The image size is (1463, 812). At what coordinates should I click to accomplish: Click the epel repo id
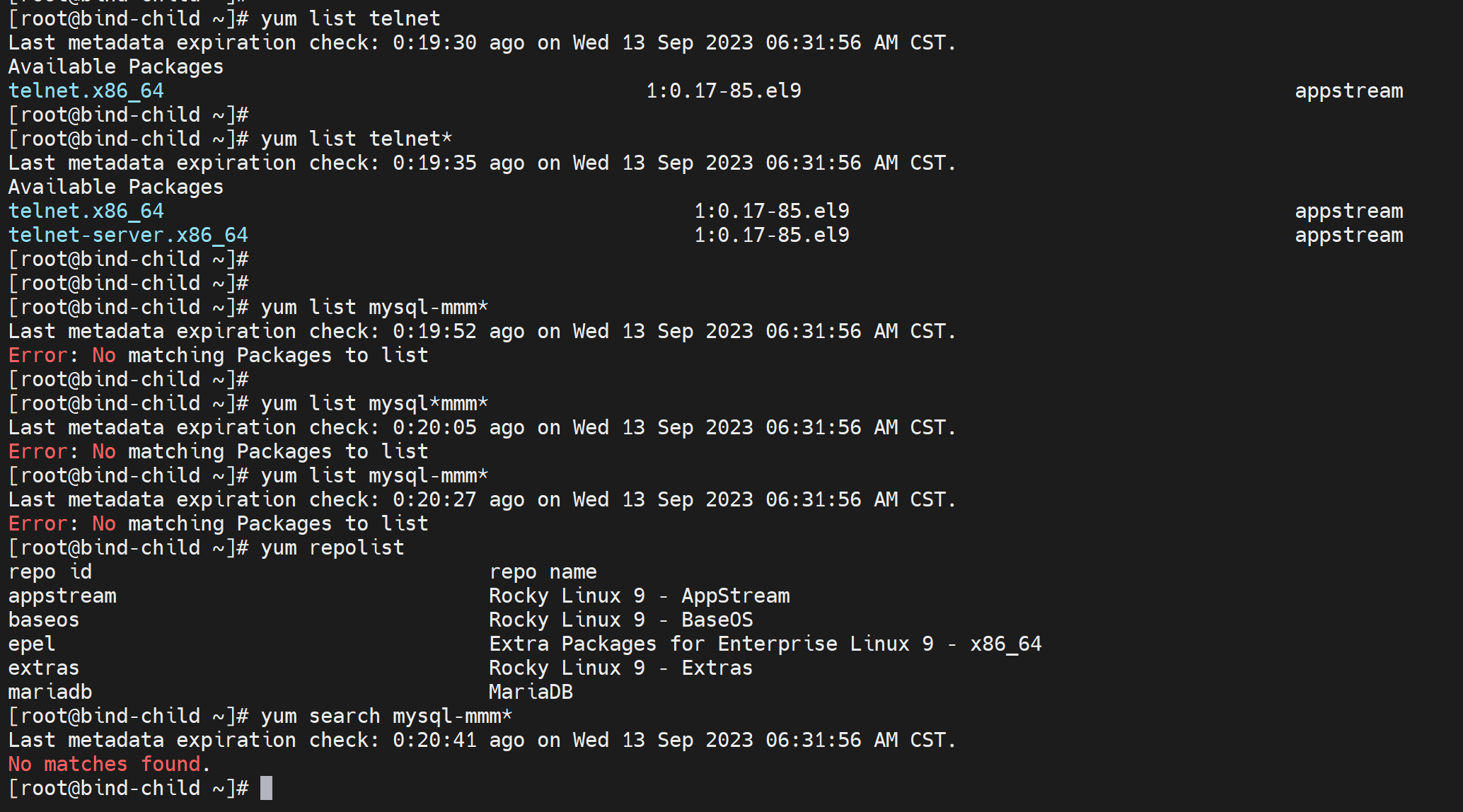[x=32, y=644]
